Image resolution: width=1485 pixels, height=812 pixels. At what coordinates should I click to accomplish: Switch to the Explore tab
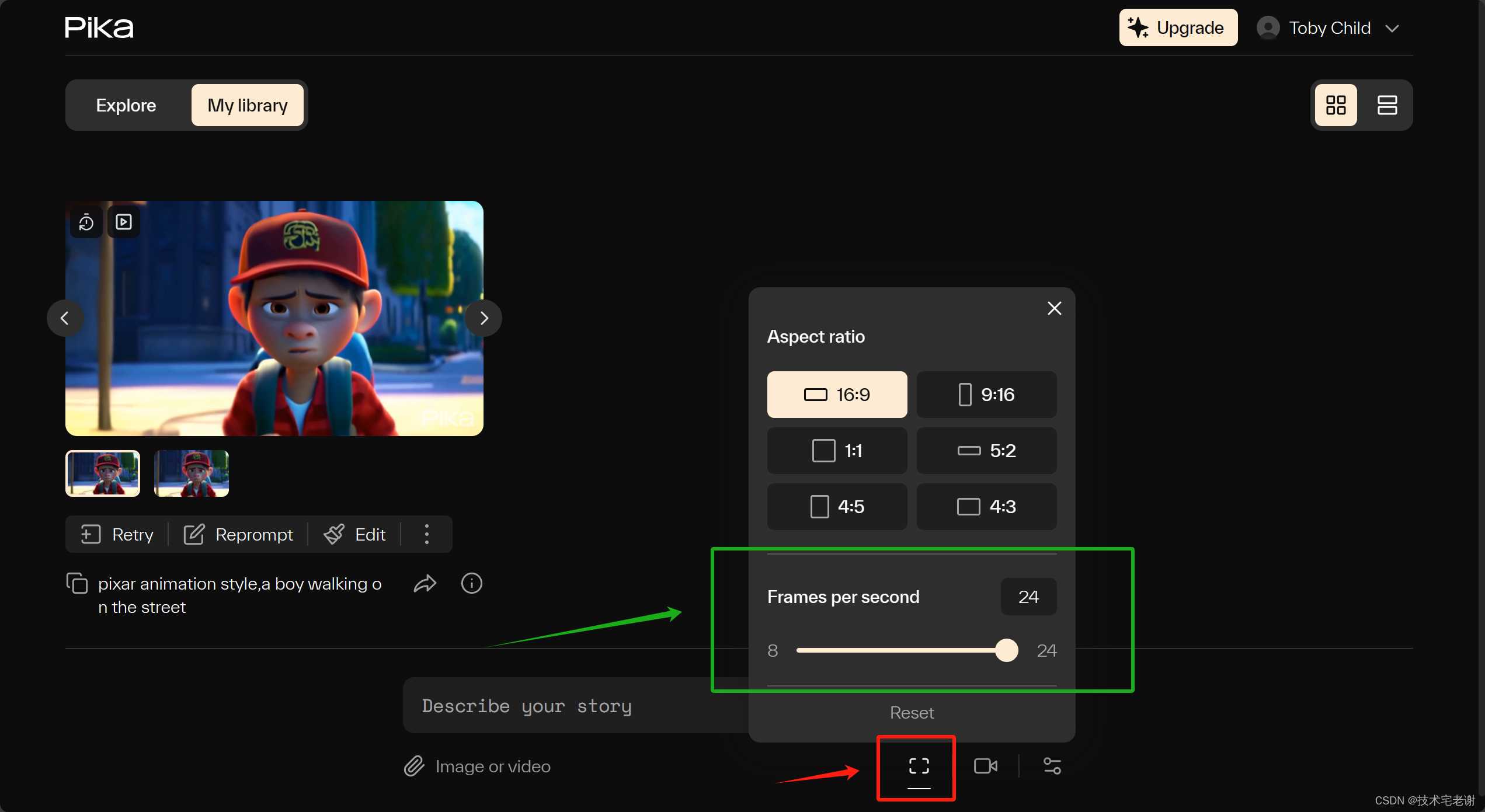pyautogui.click(x=126, y=105)
